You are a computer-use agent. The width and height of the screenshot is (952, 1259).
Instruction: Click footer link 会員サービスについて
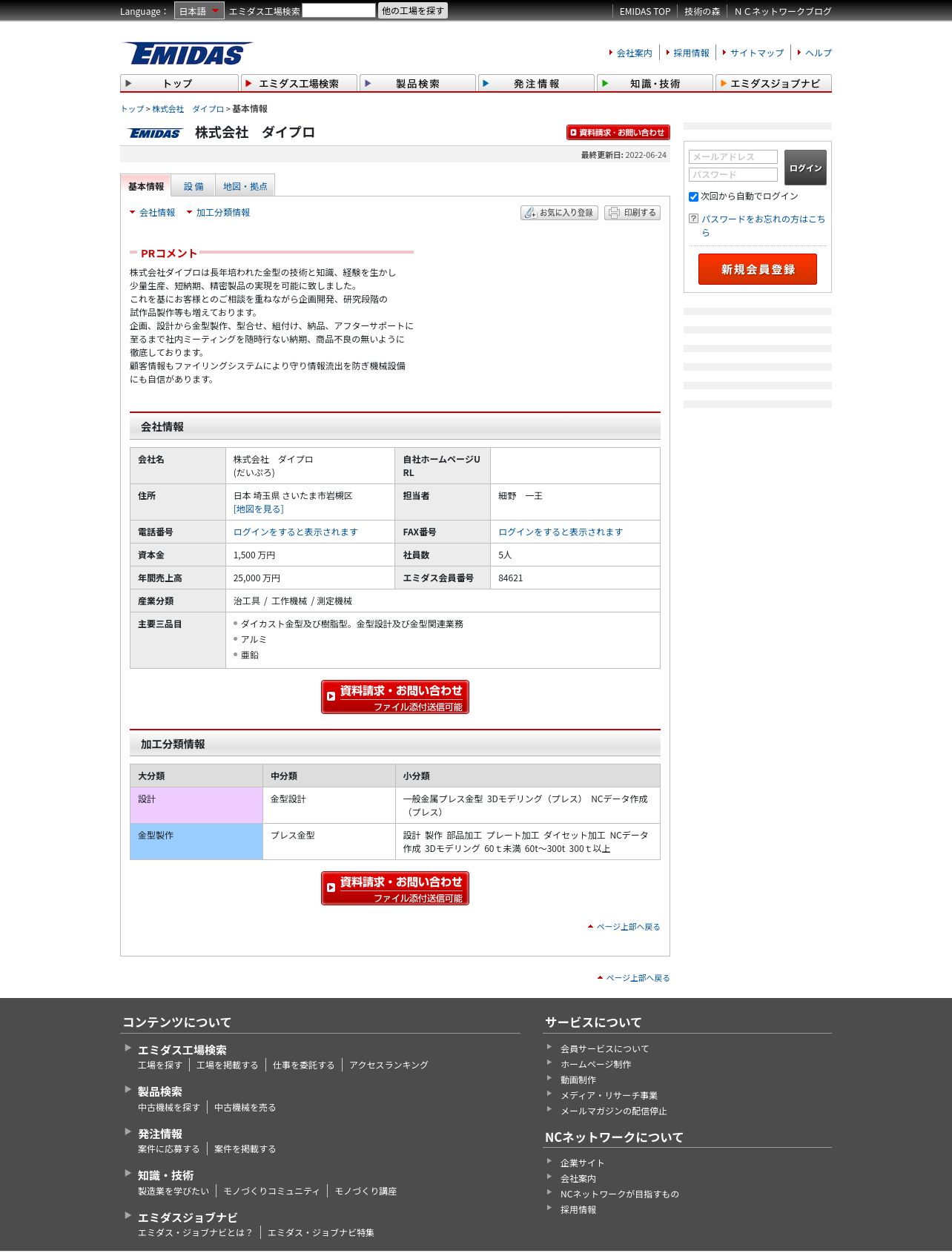pyautogui.click(x=604, y=1049)
